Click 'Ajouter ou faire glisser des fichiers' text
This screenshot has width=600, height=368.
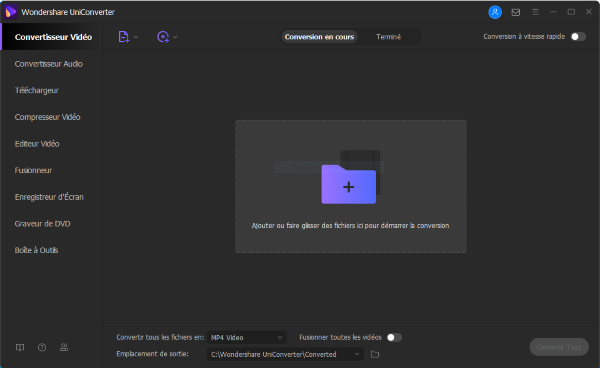click(x=350, y=226)
